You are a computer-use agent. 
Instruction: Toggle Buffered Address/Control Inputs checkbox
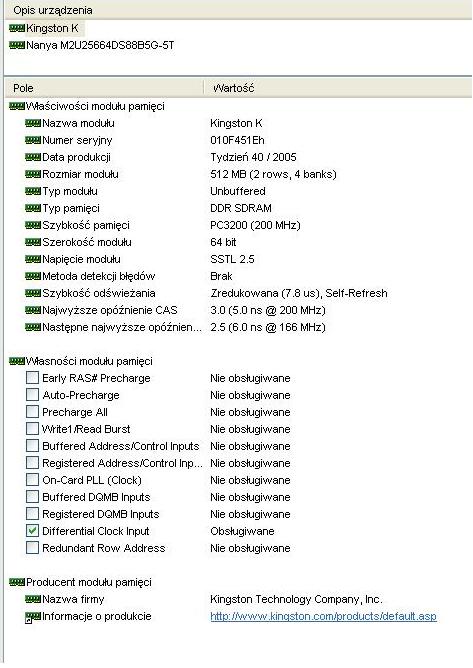[x=32, y=446]
